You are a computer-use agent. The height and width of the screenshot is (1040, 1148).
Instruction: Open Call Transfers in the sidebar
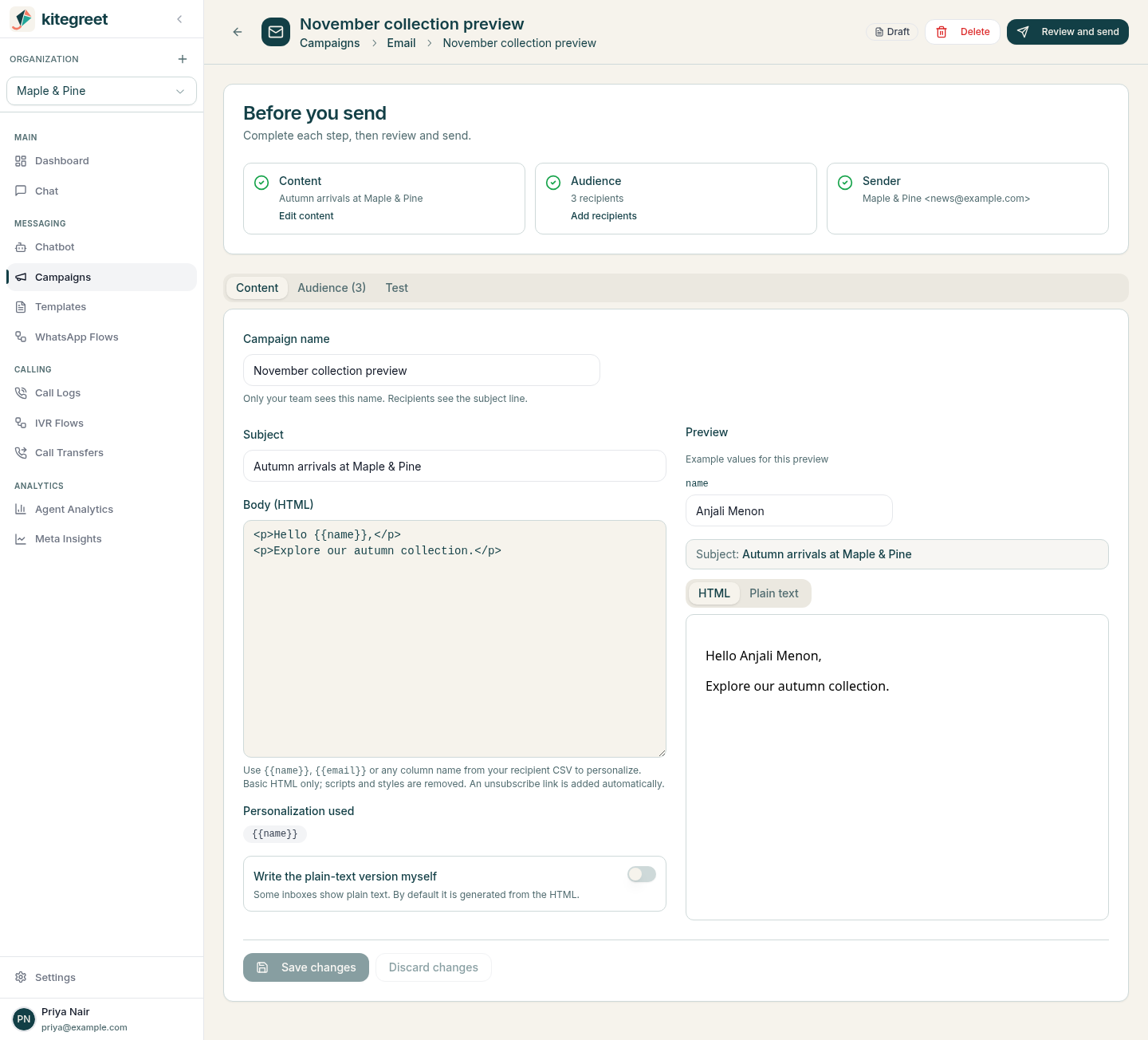(x=101, y=453)
